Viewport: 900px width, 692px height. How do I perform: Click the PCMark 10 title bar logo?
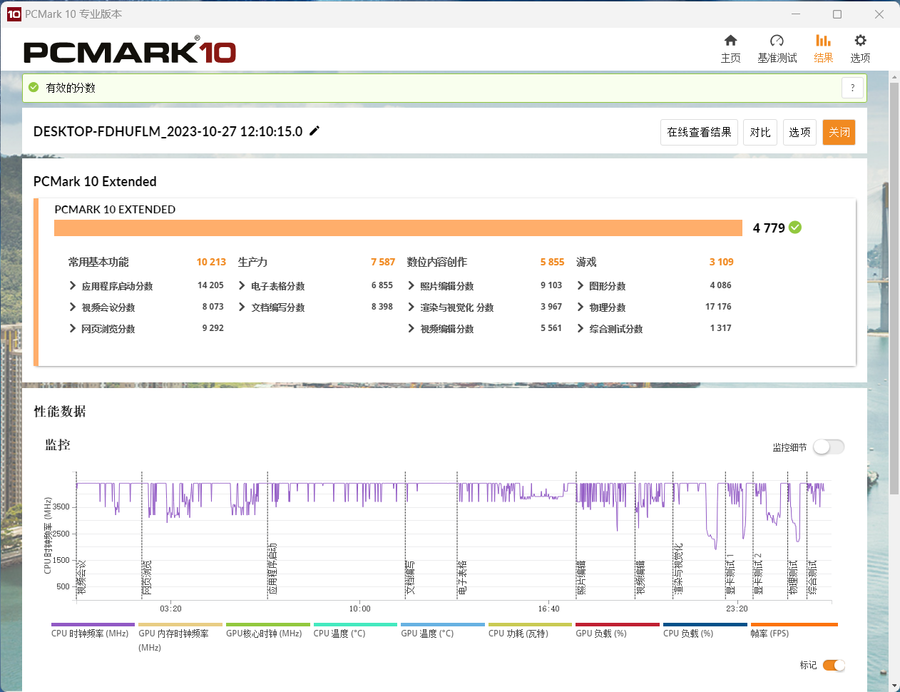point(13,14)
